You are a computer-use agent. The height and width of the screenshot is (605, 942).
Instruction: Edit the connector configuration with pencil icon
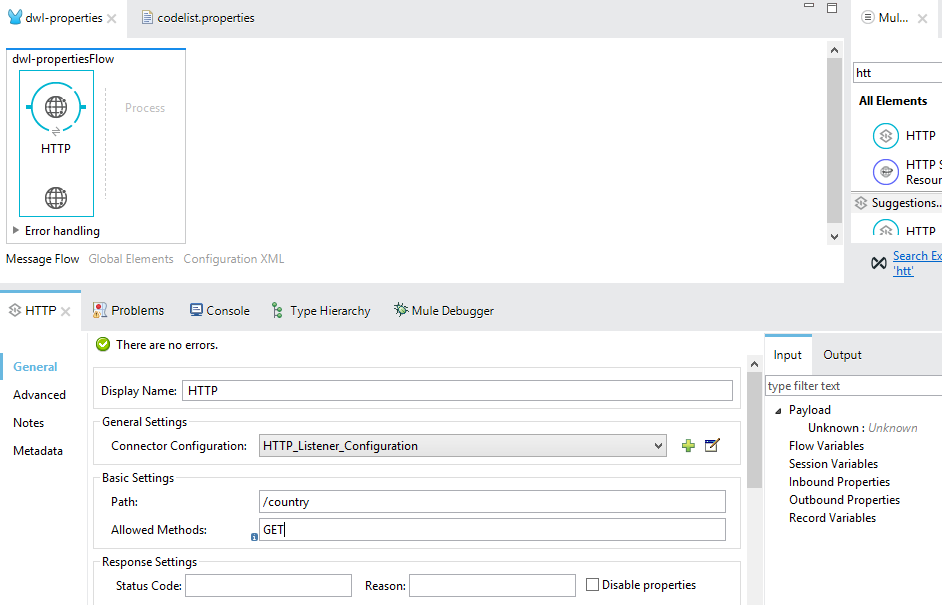[712, 446]
